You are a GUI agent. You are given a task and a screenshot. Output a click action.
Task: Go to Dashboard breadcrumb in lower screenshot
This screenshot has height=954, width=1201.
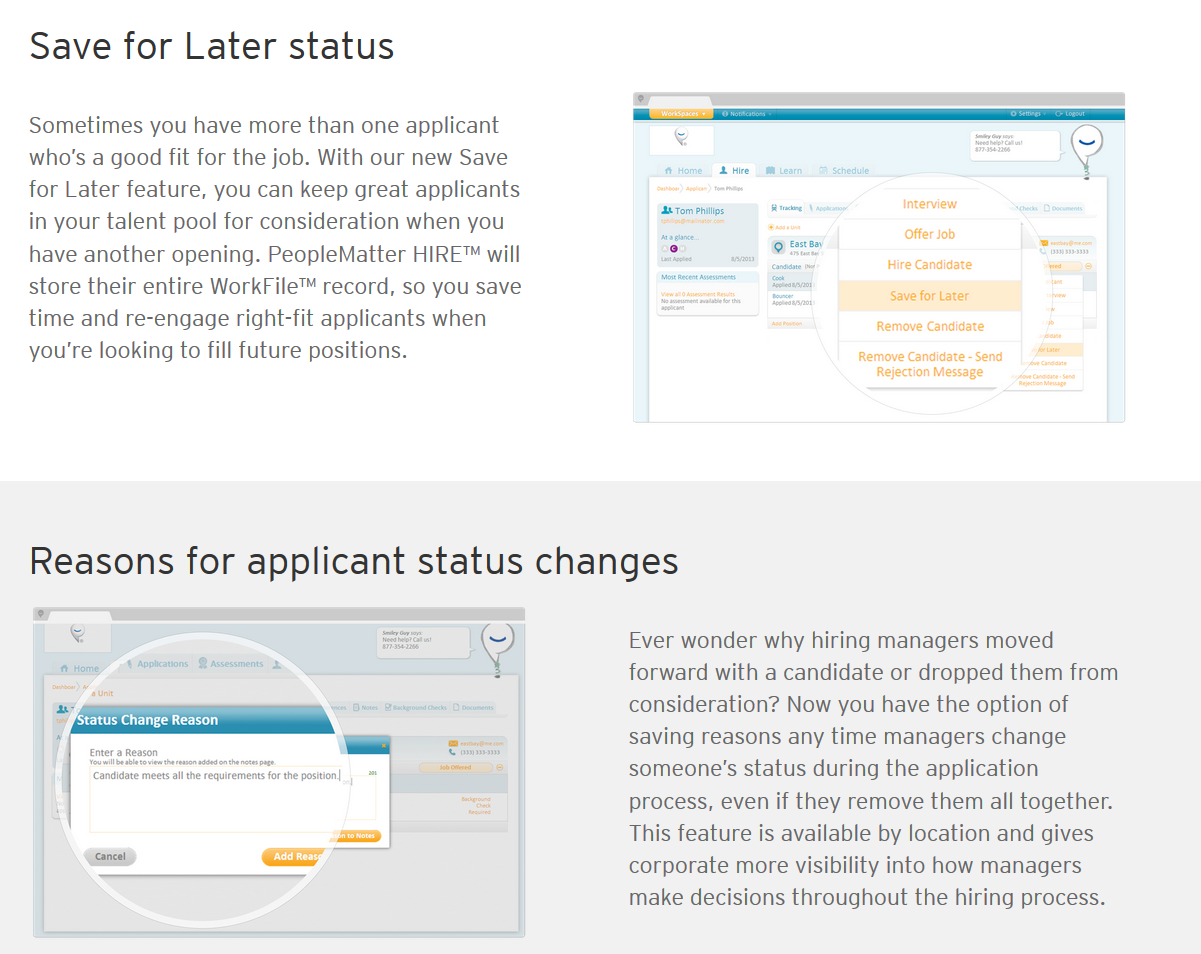(x=63, y=687)
